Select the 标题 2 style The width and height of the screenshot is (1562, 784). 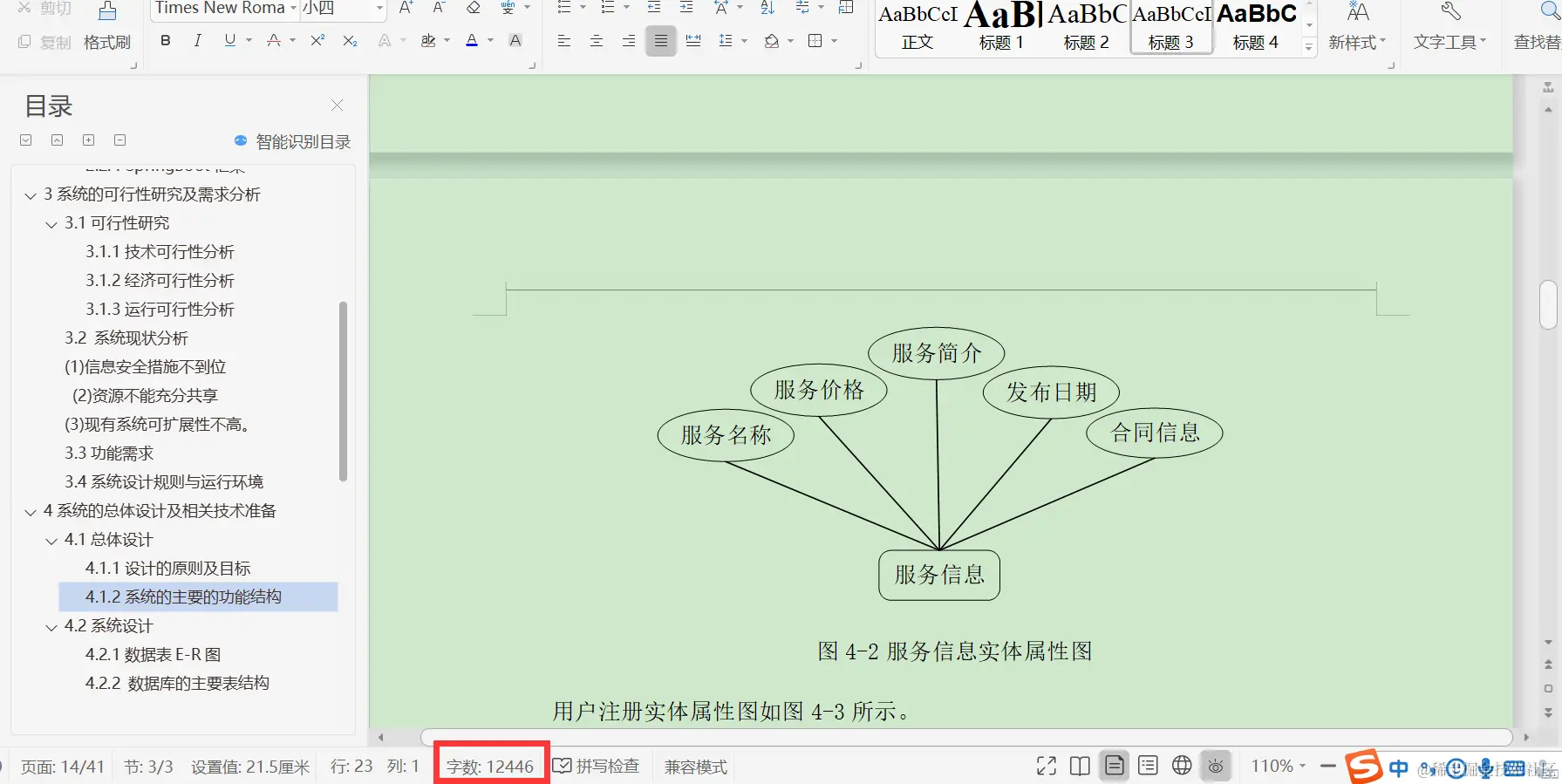pyautogui.click(x=1086, y=28)
